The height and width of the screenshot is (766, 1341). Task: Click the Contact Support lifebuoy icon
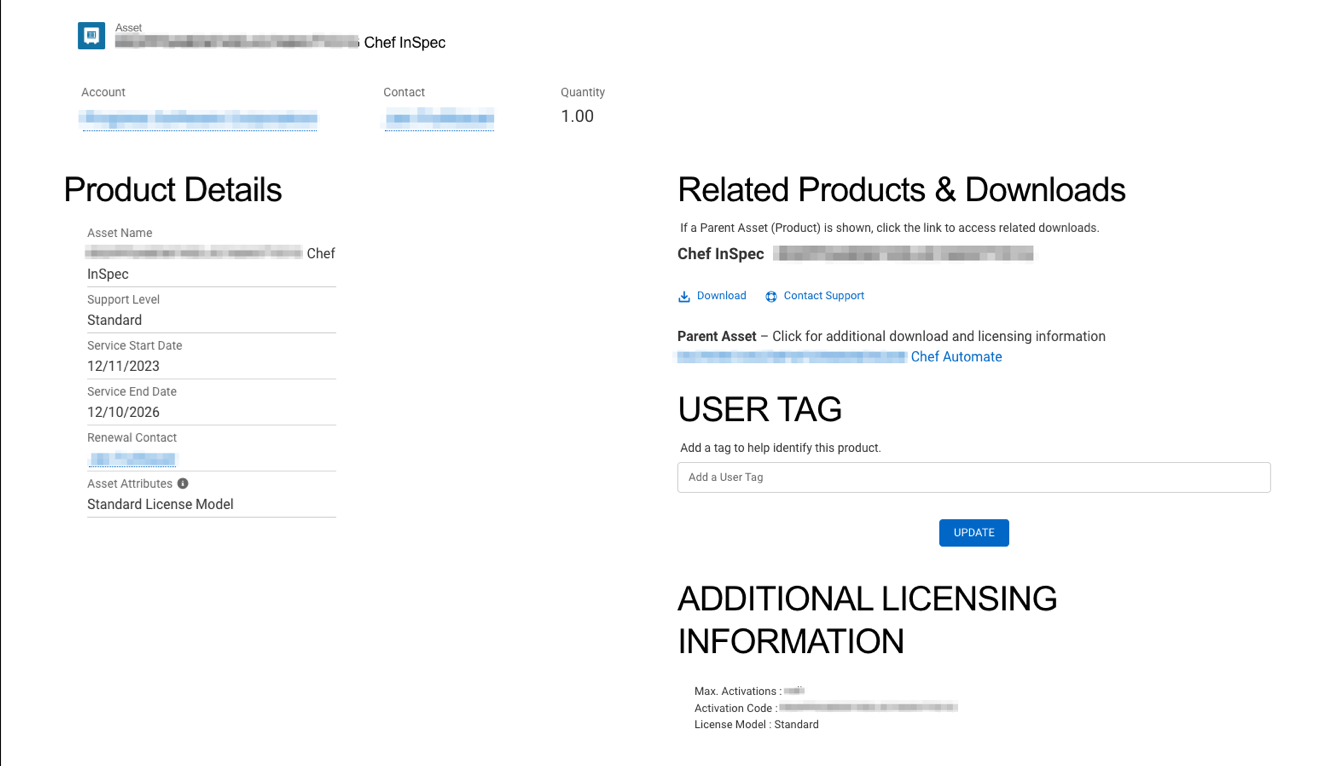771,297
